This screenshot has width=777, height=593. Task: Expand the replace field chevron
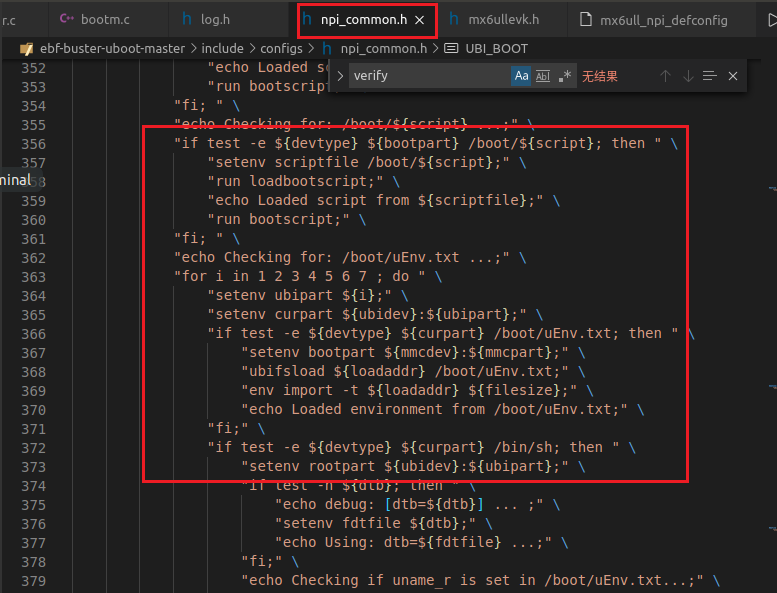point(340,76)
